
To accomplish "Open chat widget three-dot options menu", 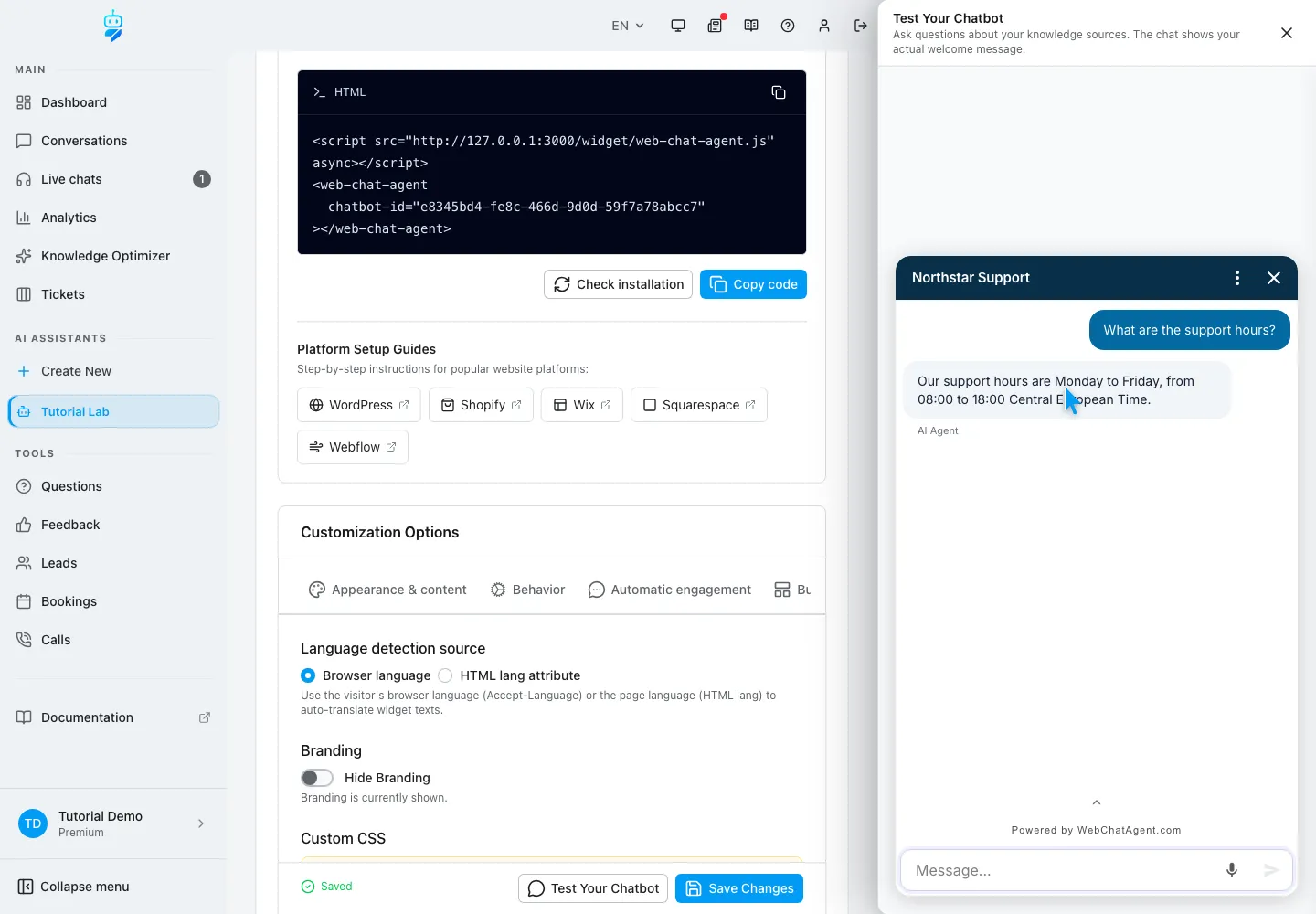I will (1237, 278).
